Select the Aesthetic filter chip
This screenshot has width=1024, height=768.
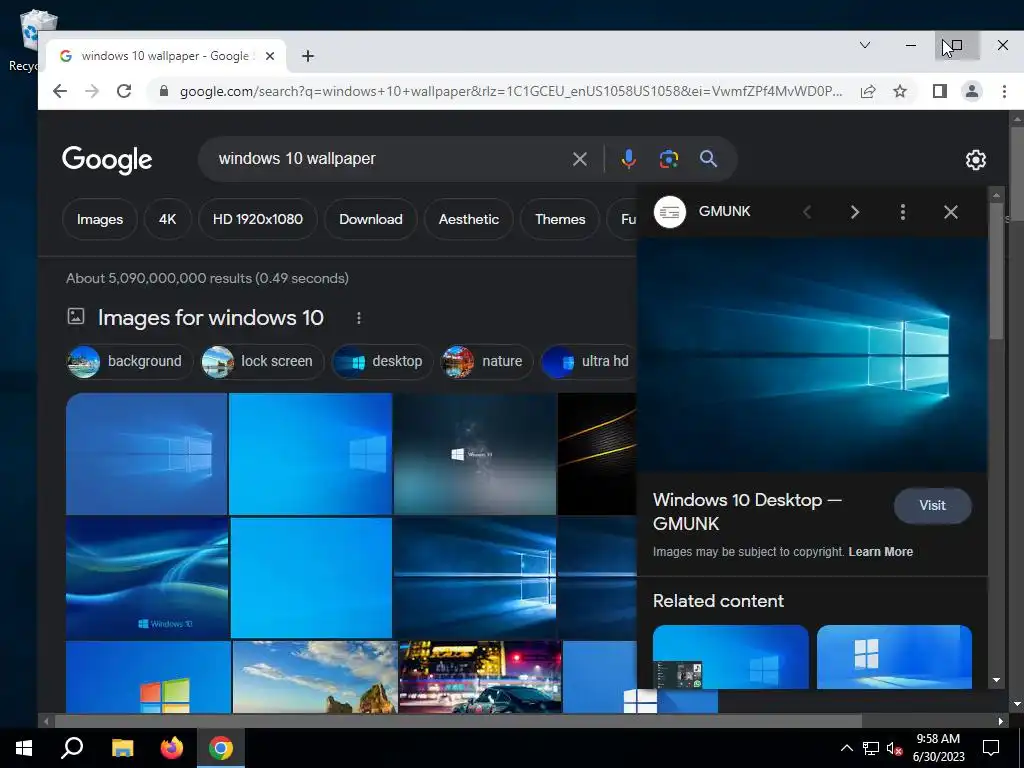point(469,219)
